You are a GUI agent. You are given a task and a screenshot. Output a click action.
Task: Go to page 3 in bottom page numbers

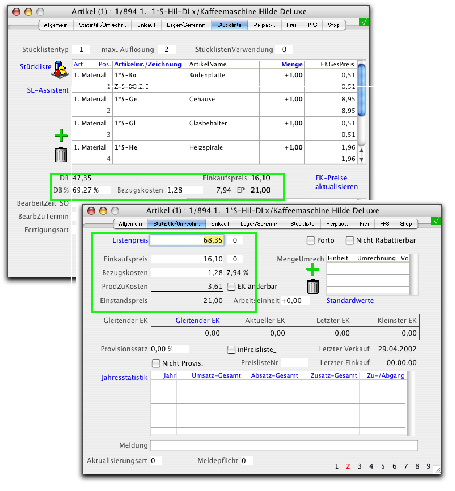click(x=359, y=466)
